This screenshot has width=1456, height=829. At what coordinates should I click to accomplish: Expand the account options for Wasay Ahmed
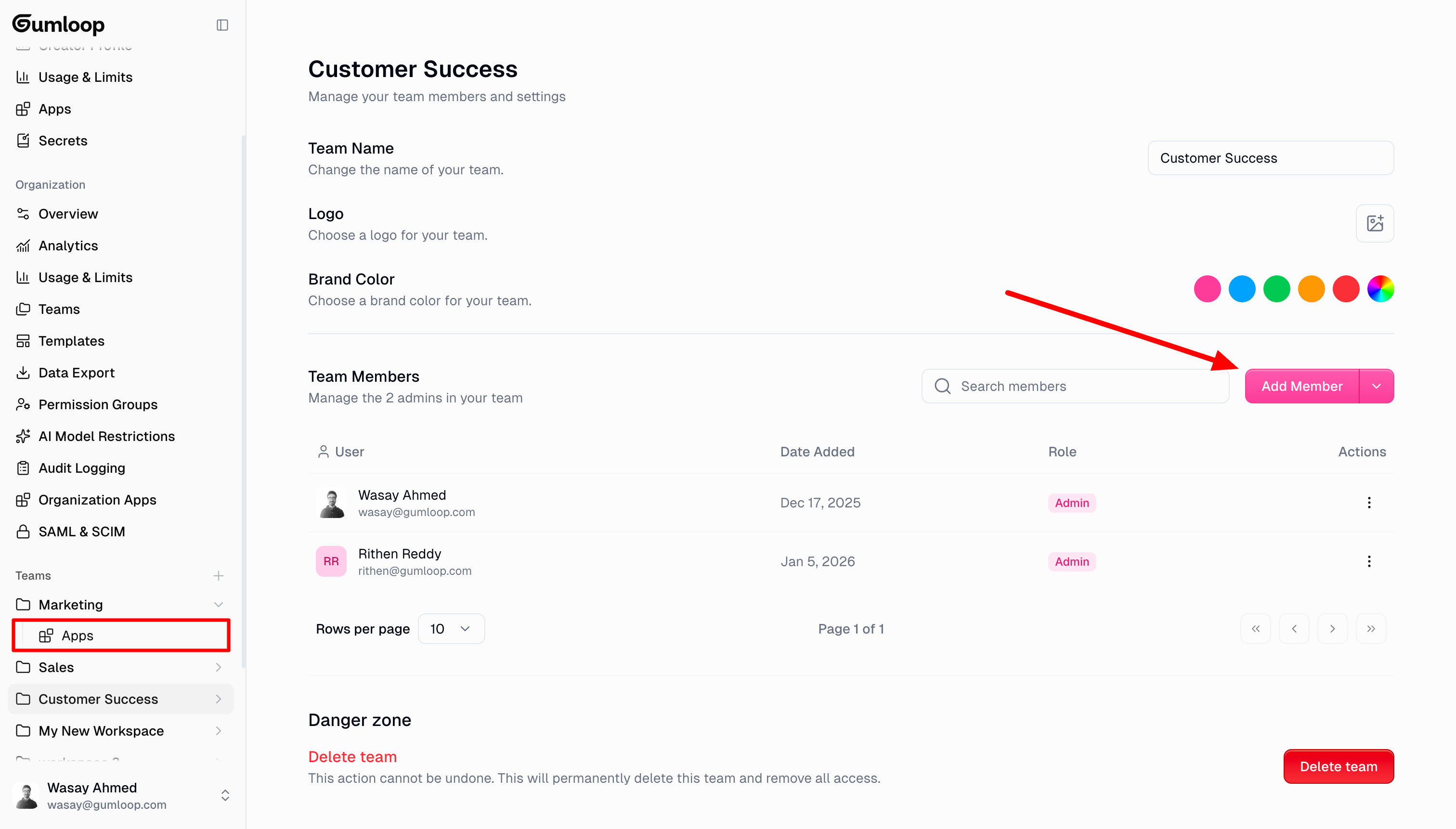coord(225,795)
